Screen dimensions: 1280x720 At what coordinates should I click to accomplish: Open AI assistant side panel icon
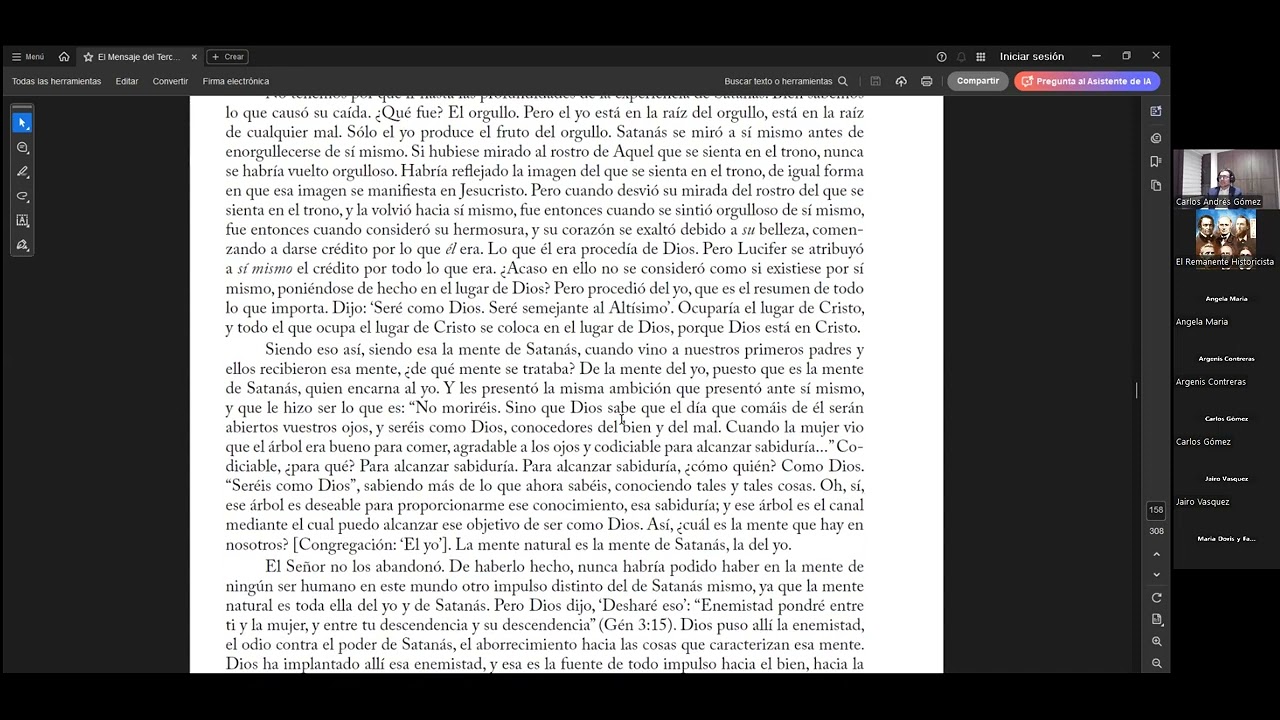tap(1156, 111)
